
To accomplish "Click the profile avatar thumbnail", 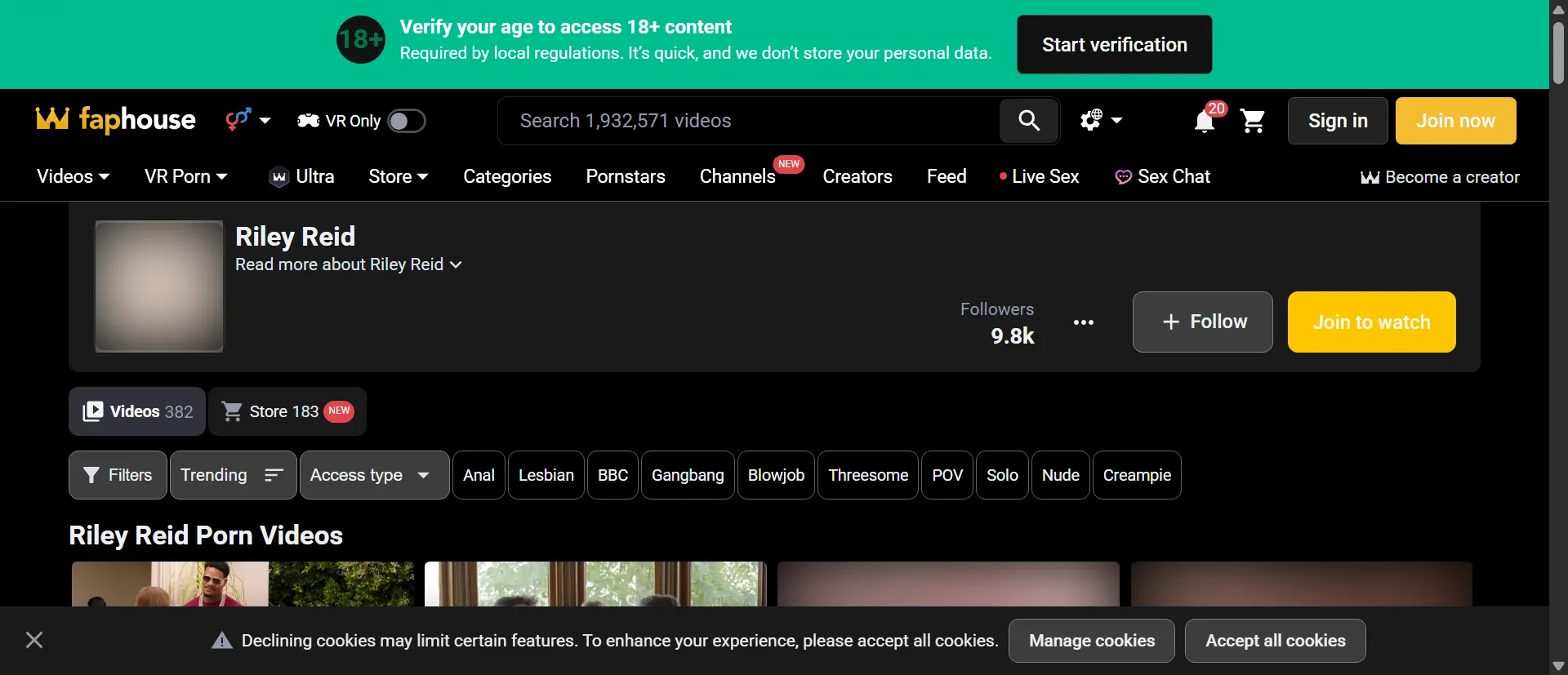I will (x=159, y=286).
